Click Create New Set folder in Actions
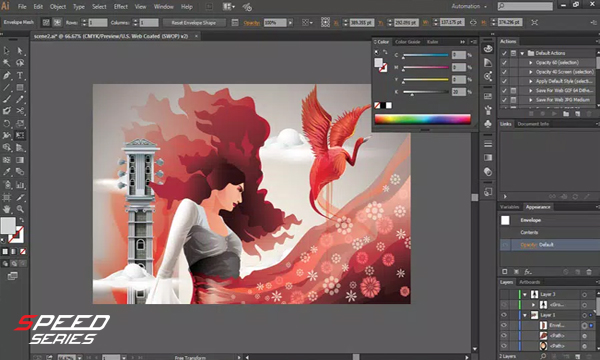The width and height of the screenshot is (600, 360). pos(566,114)
